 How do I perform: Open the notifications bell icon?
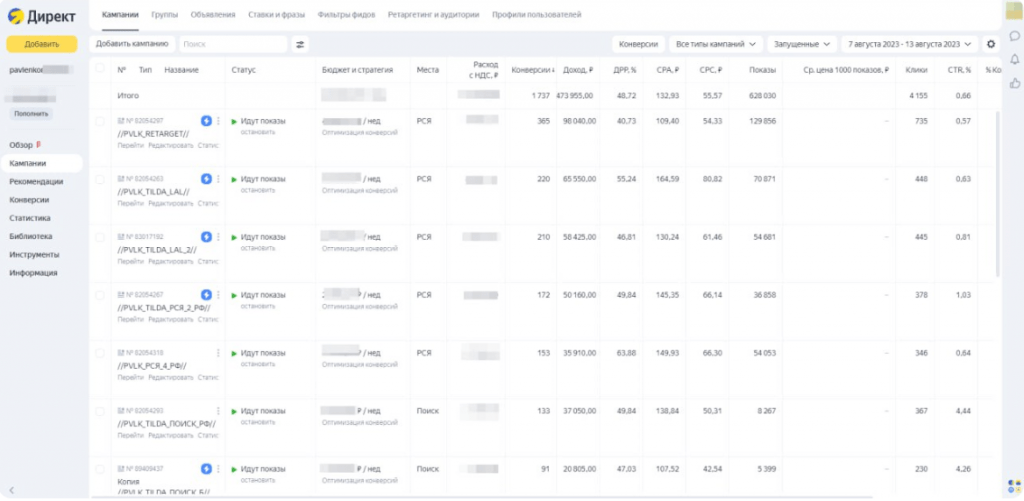[1014, 59]
